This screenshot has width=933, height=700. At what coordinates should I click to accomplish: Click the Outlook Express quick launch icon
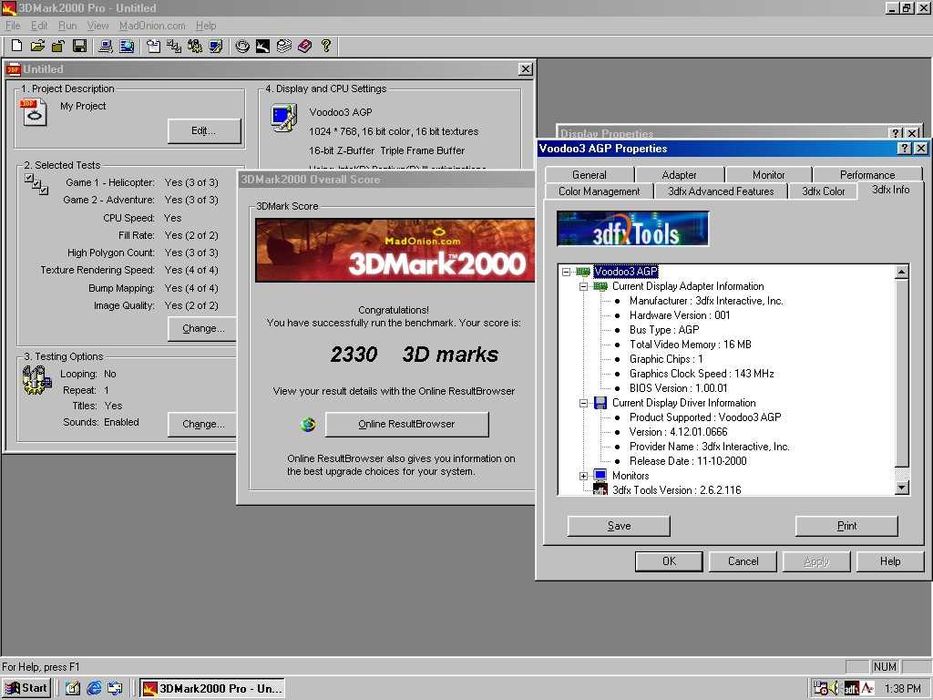[115, 688]
